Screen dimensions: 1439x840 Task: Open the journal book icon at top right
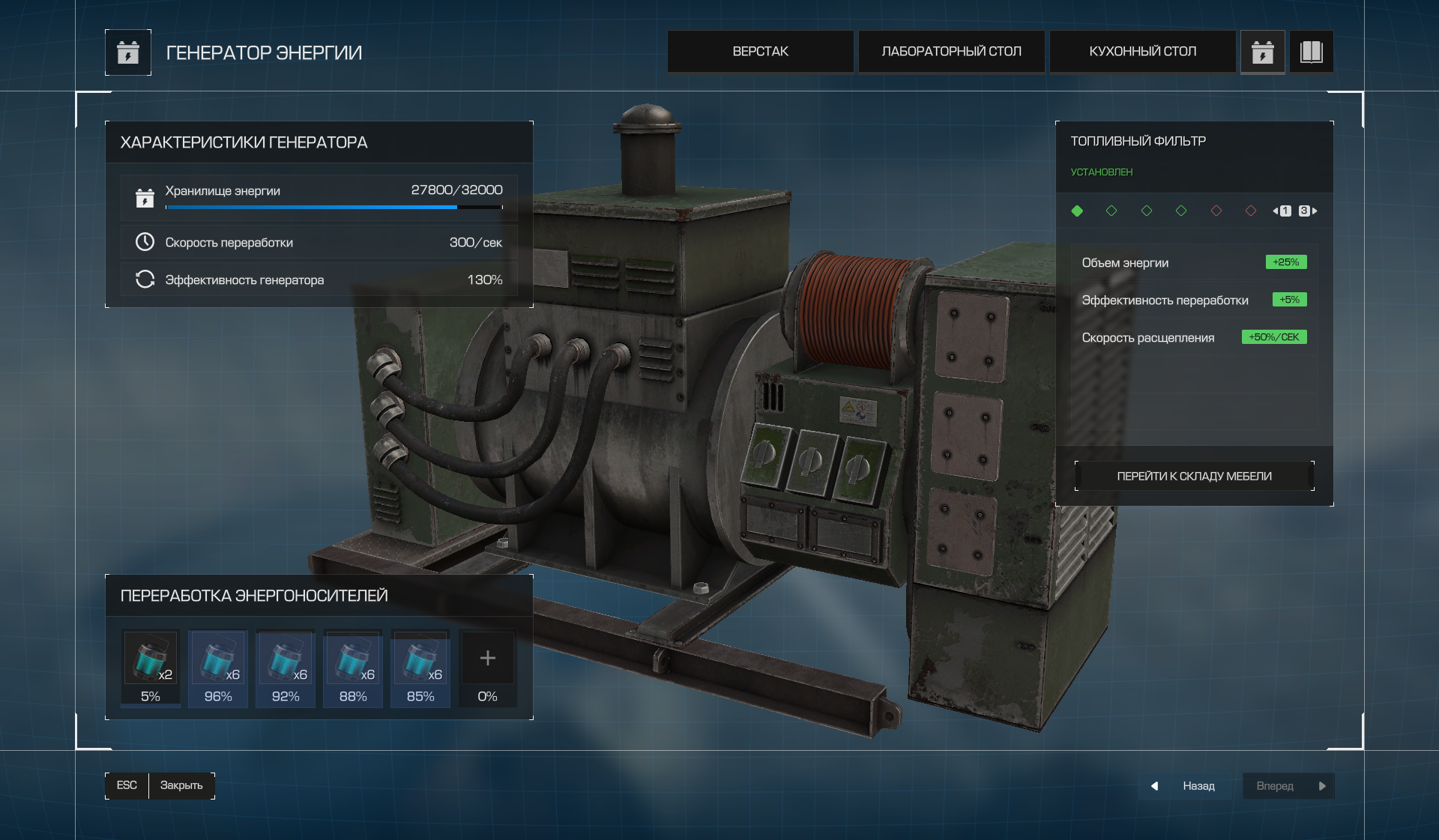(x=1311, y=52)
